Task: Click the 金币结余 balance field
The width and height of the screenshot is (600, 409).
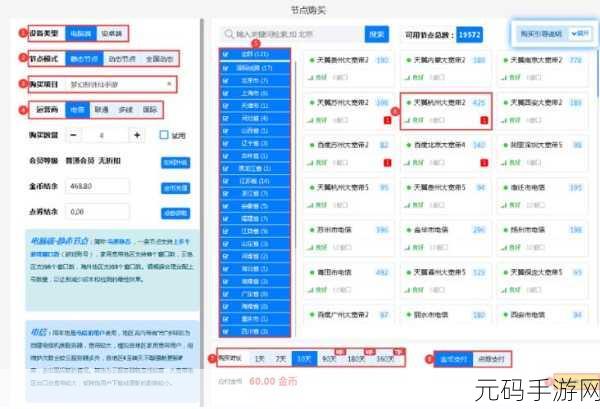Action: coord(97,186)
